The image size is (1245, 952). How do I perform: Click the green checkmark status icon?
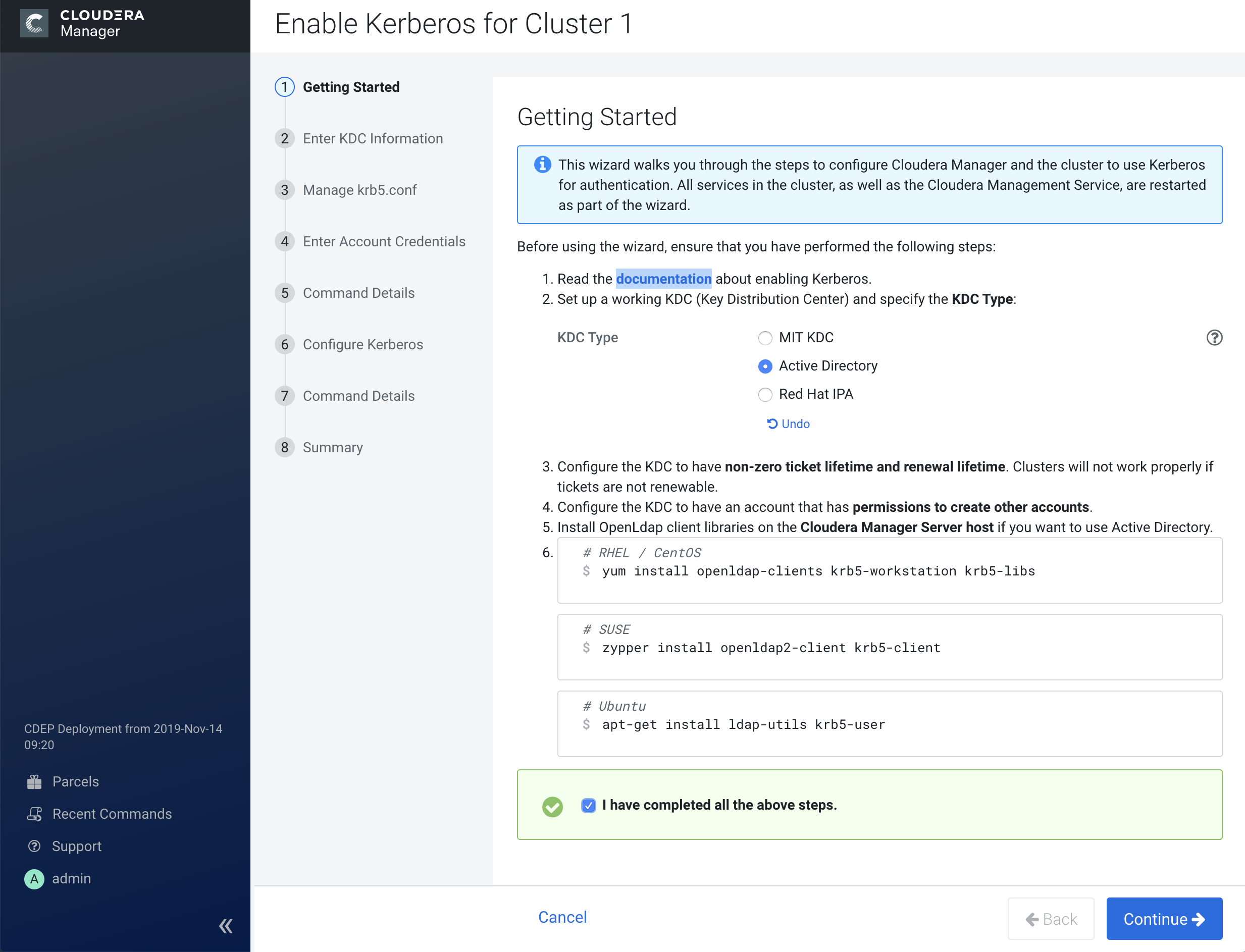tap(552, 806)
